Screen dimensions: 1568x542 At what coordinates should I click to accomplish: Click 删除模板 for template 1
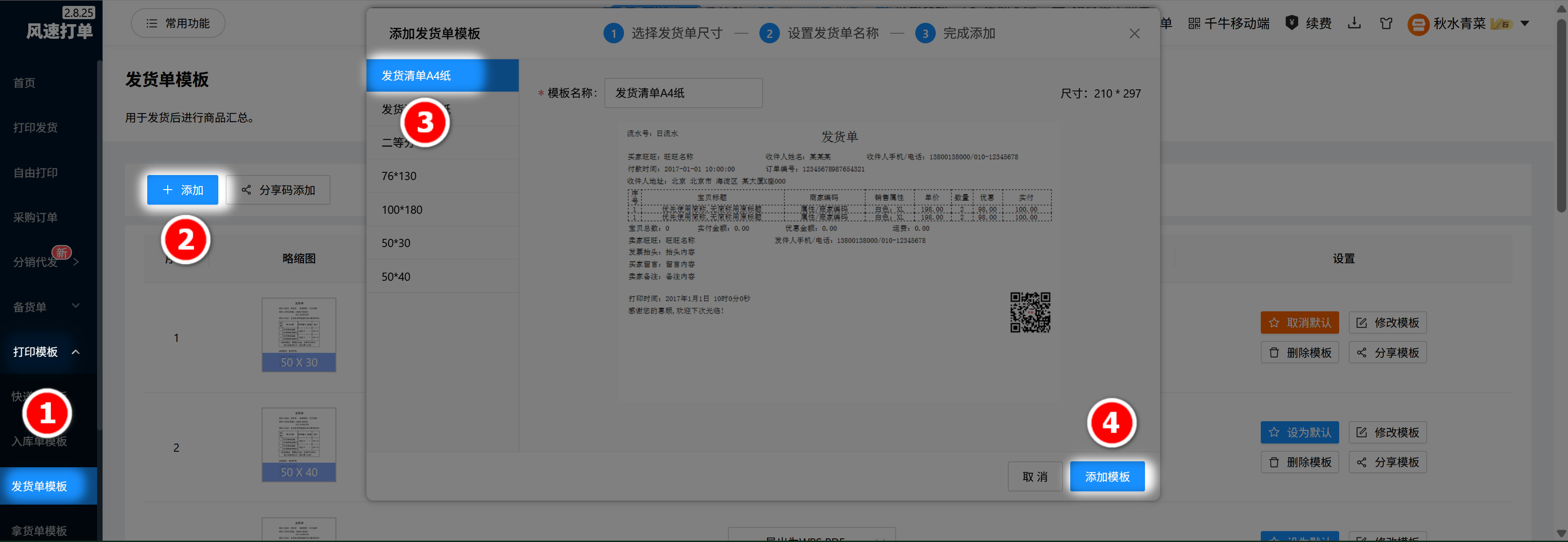coord(1300,353)
